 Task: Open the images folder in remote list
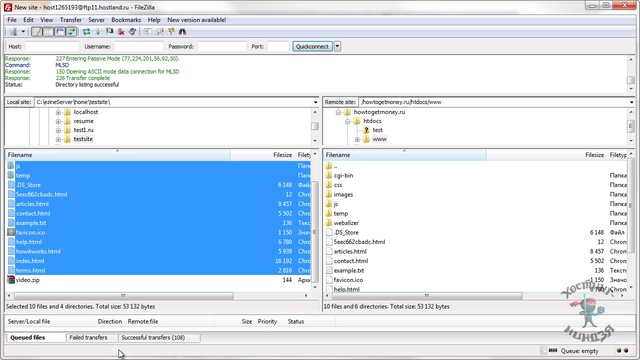[343, 195]
